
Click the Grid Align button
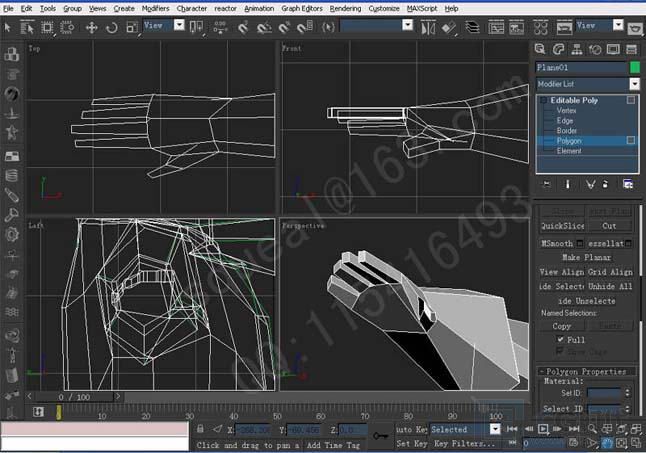[610, 272]
